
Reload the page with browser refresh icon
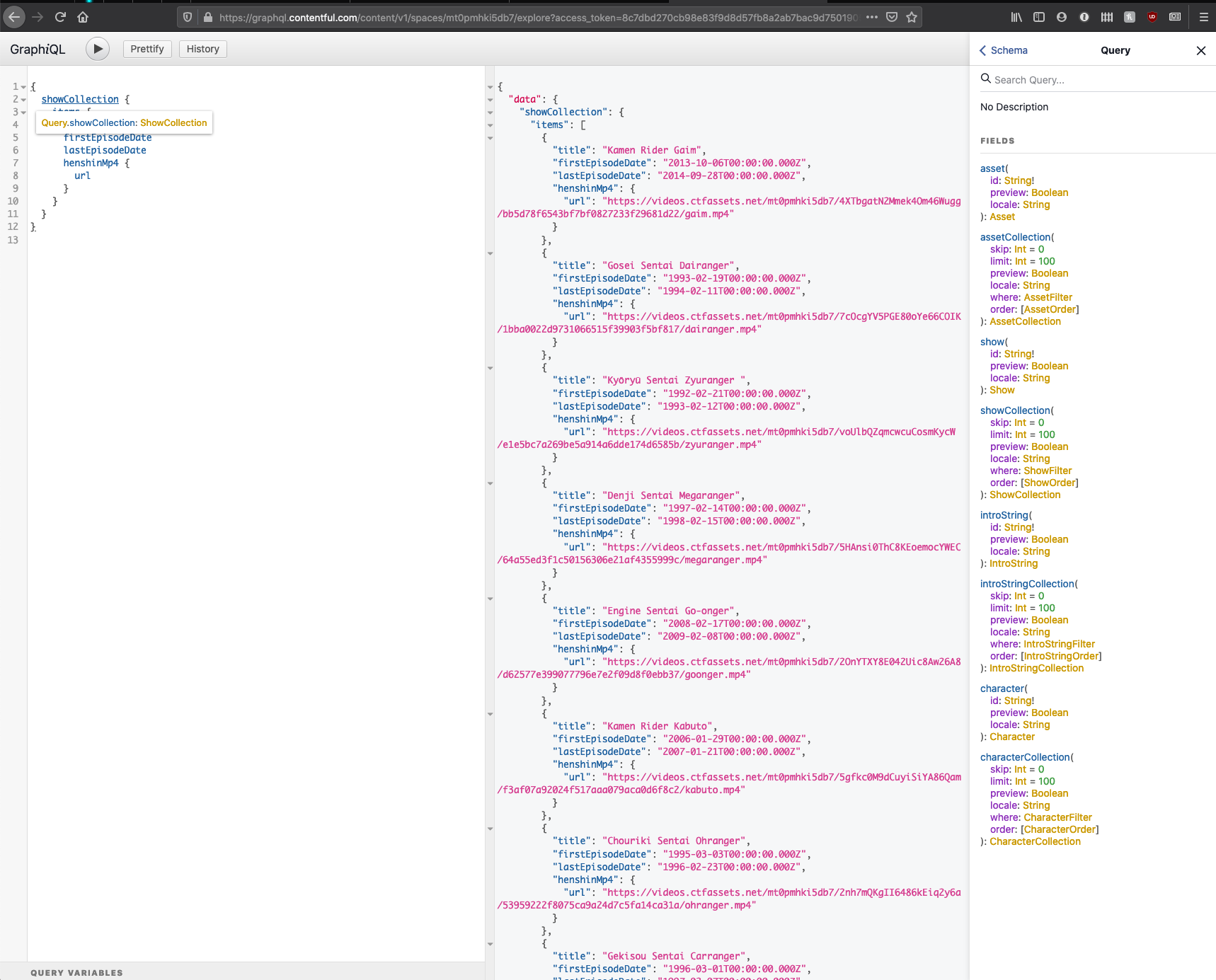60,17
